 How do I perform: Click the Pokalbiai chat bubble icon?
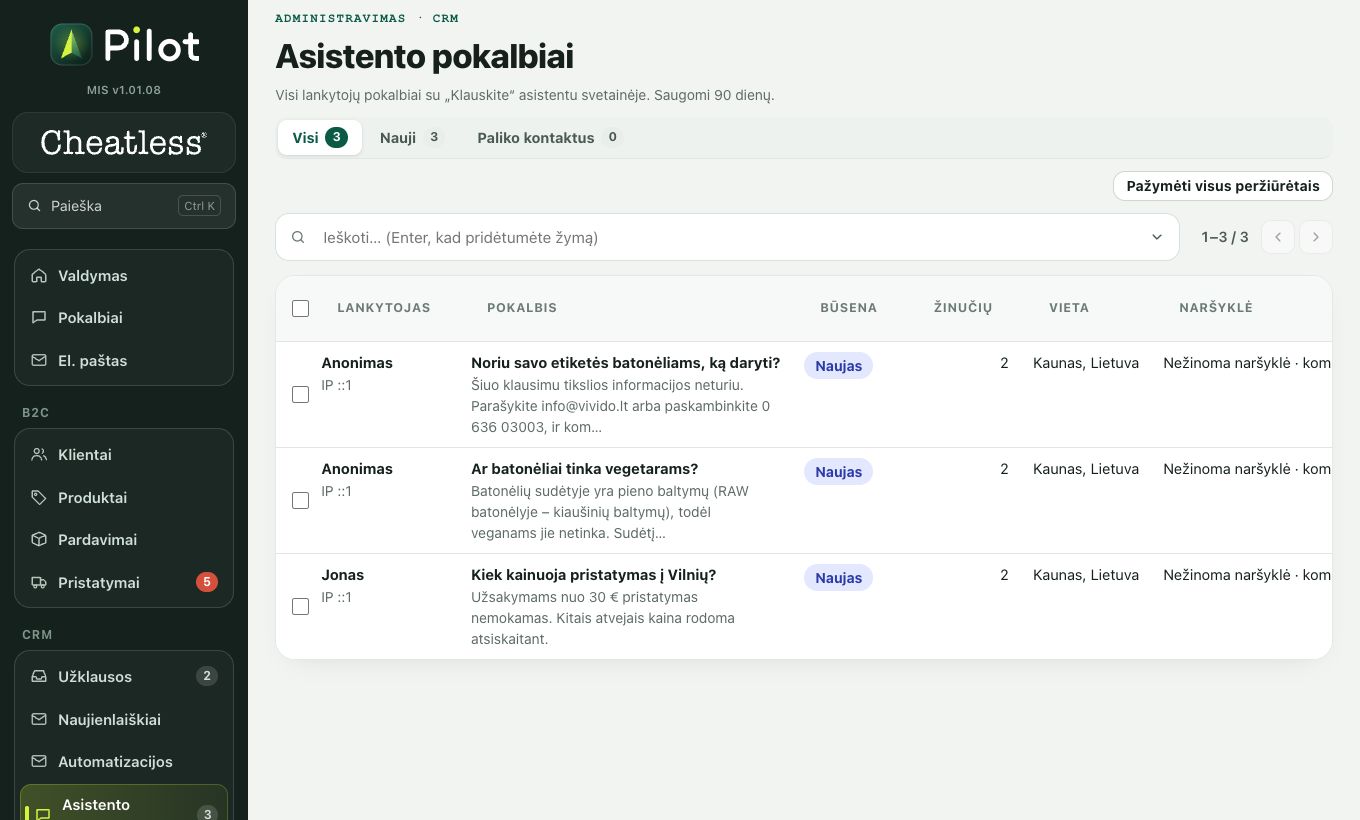[39, 318]
